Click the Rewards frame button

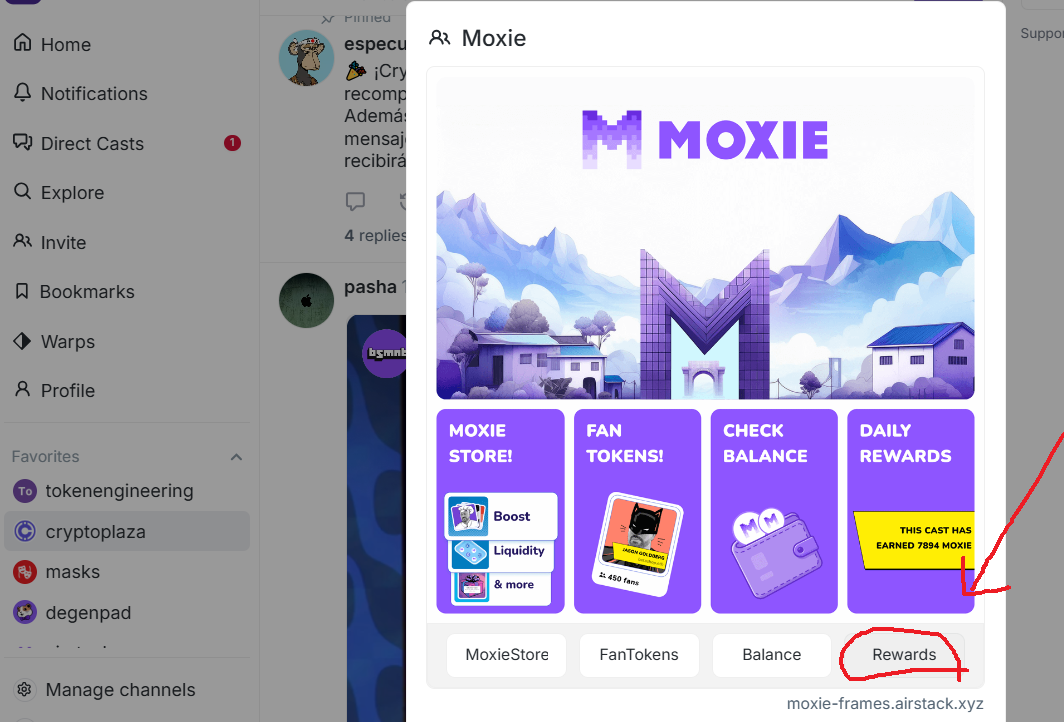[x=904, y=655]
